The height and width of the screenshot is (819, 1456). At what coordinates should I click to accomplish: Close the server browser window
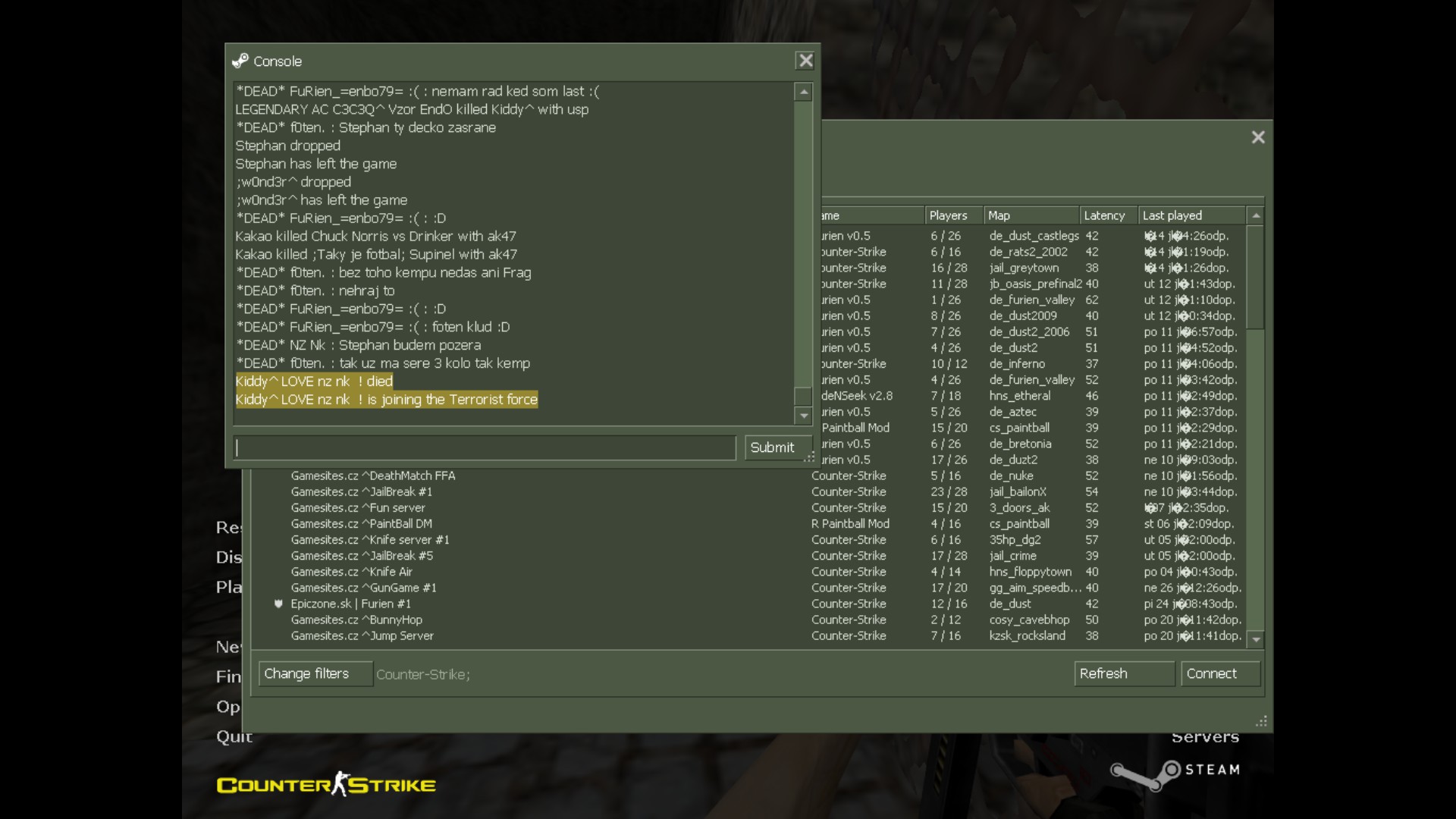(1258, 137)
